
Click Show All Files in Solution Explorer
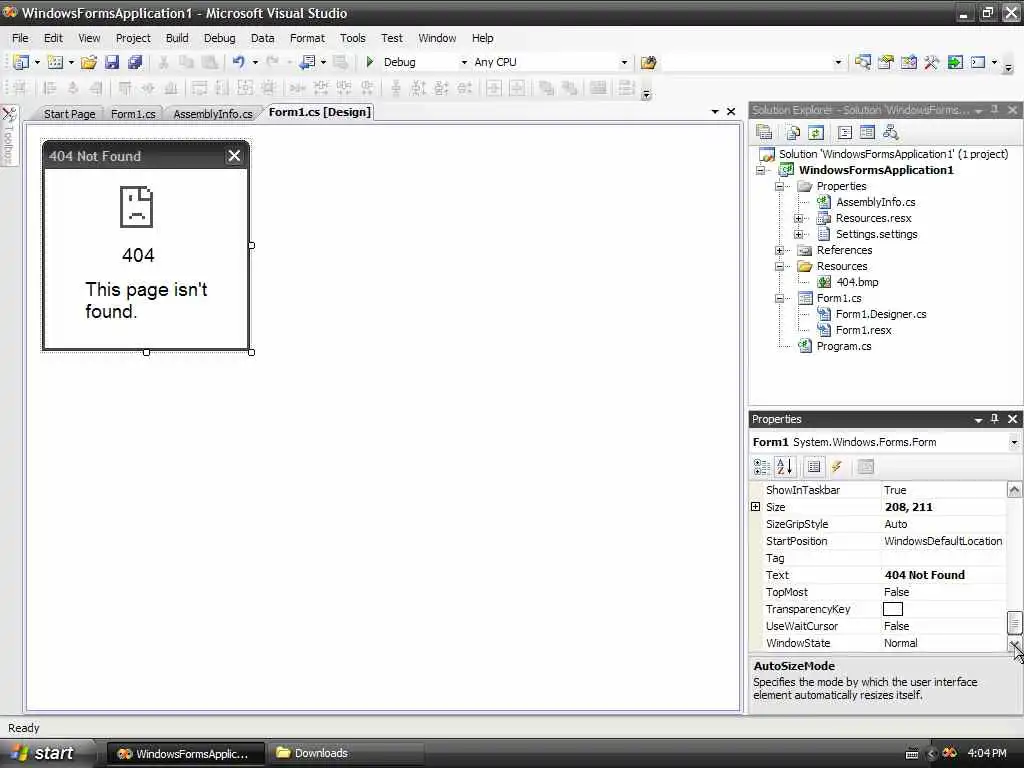coord(793,133)
